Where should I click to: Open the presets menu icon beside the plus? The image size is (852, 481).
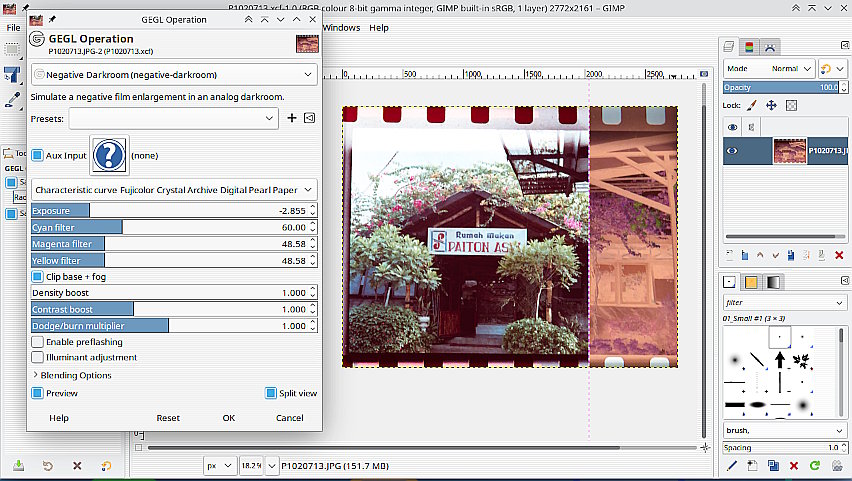click(x=309, y=118)
